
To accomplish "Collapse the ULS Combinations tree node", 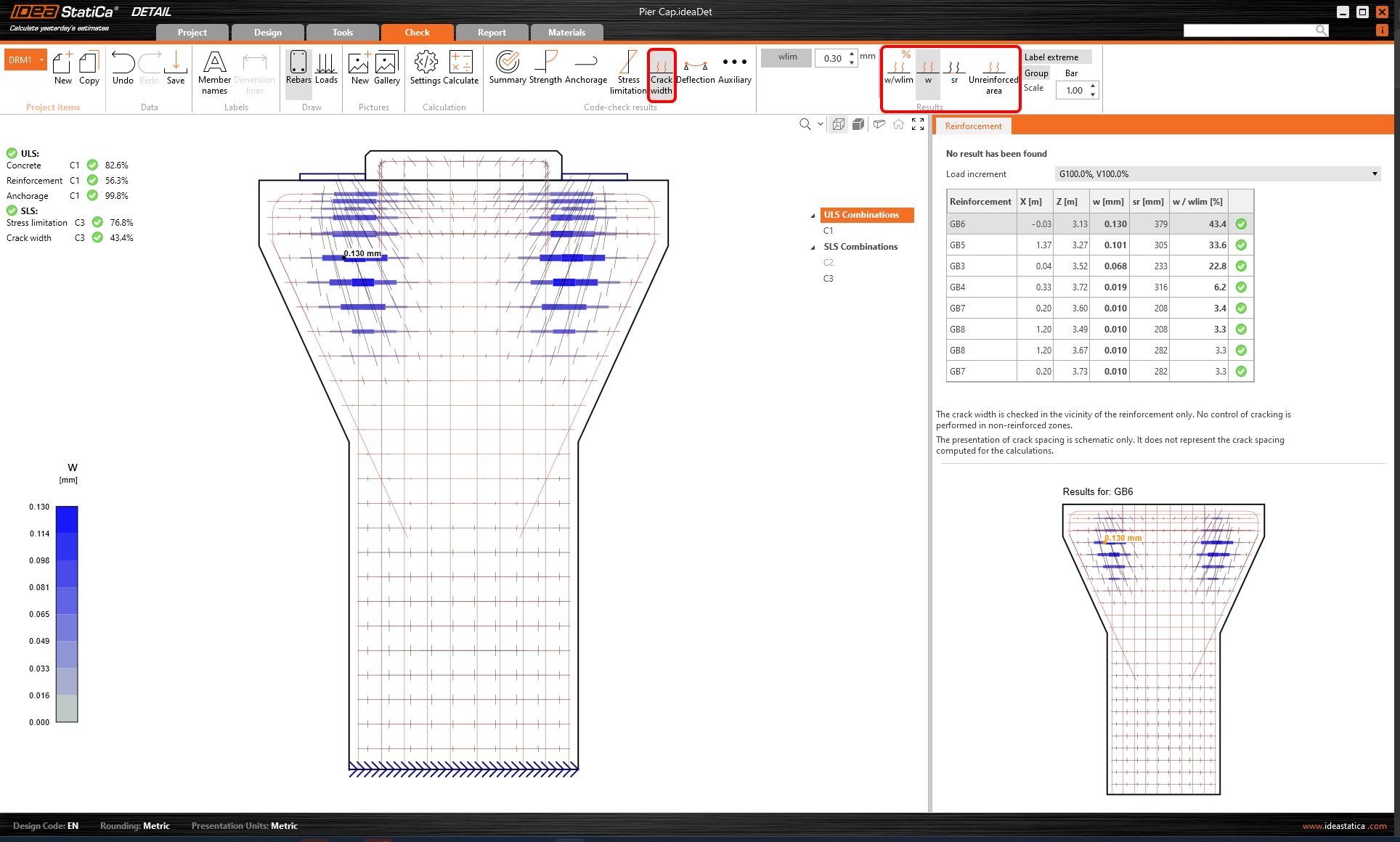I will pos(813,216).
